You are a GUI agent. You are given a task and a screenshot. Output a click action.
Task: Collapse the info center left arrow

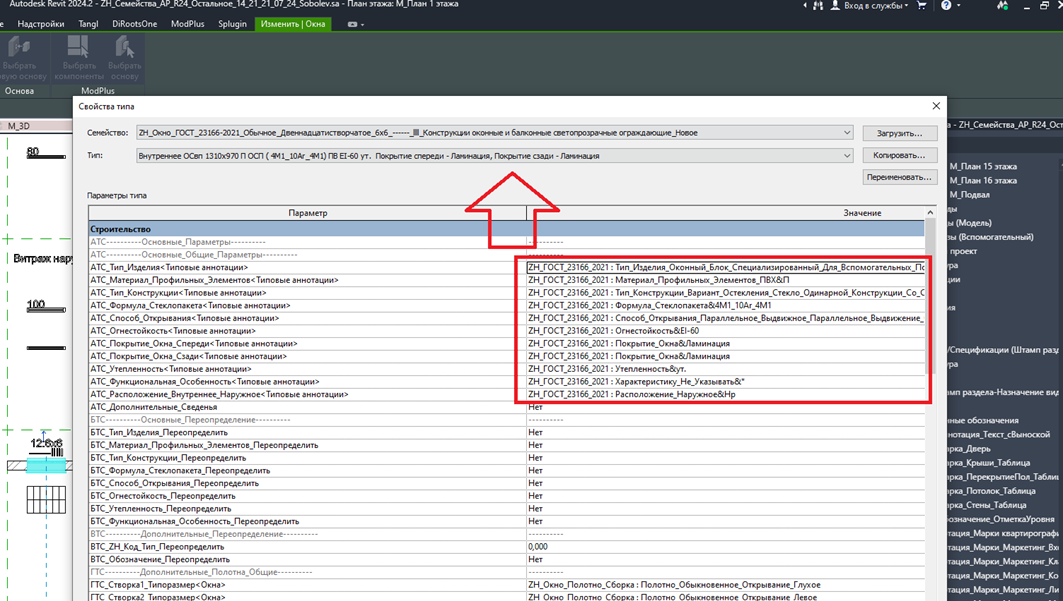pyautogui.click(x=805, y=5)
